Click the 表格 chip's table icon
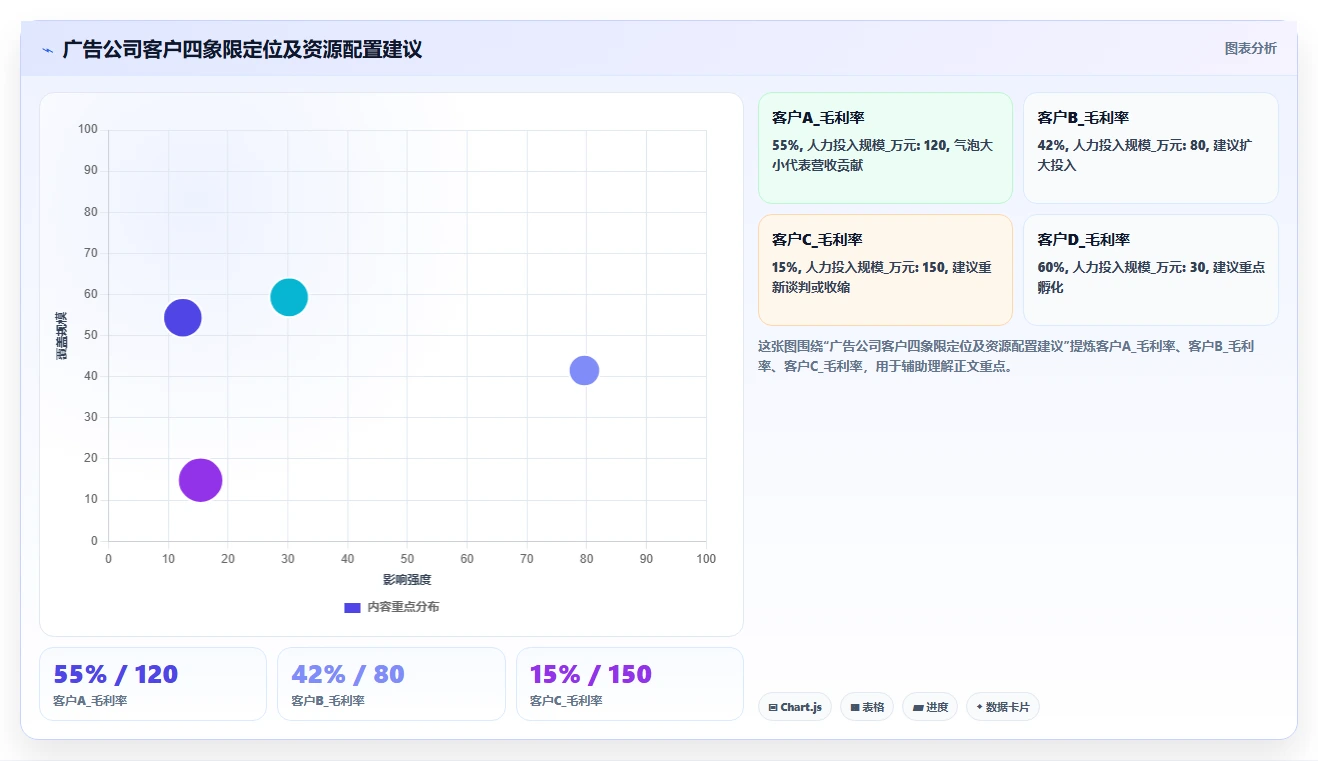1318x761 pixels. 855,707
